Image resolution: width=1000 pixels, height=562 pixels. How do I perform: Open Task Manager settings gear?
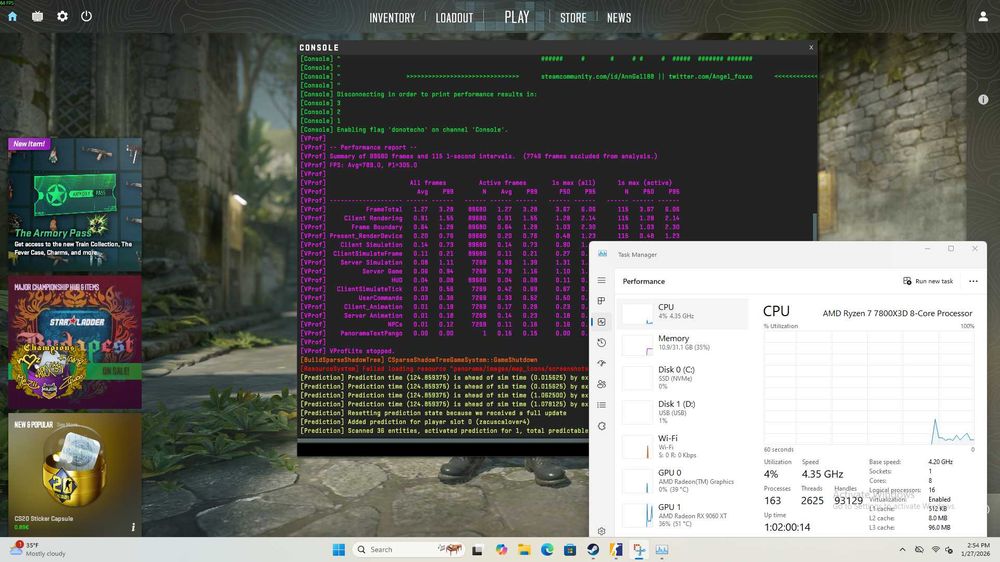[x=601, y=531]
